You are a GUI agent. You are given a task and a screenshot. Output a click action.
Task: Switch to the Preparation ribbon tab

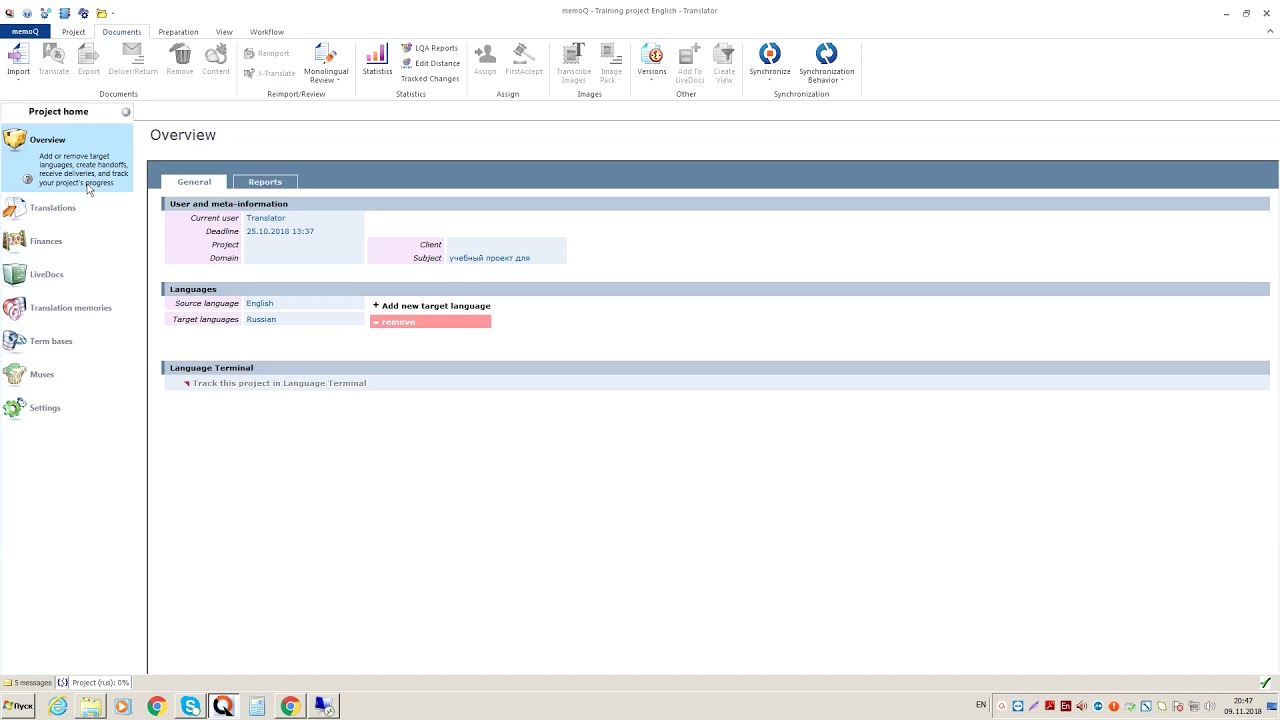click(x=178, y=32)
